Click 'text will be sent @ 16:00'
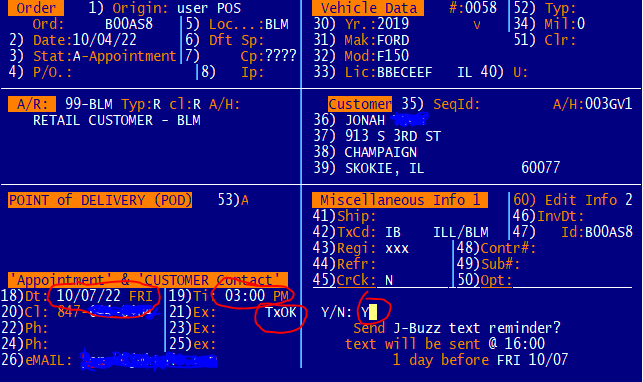Image resolution: width=643 pixels, height=382 pixels. point(445,343)
